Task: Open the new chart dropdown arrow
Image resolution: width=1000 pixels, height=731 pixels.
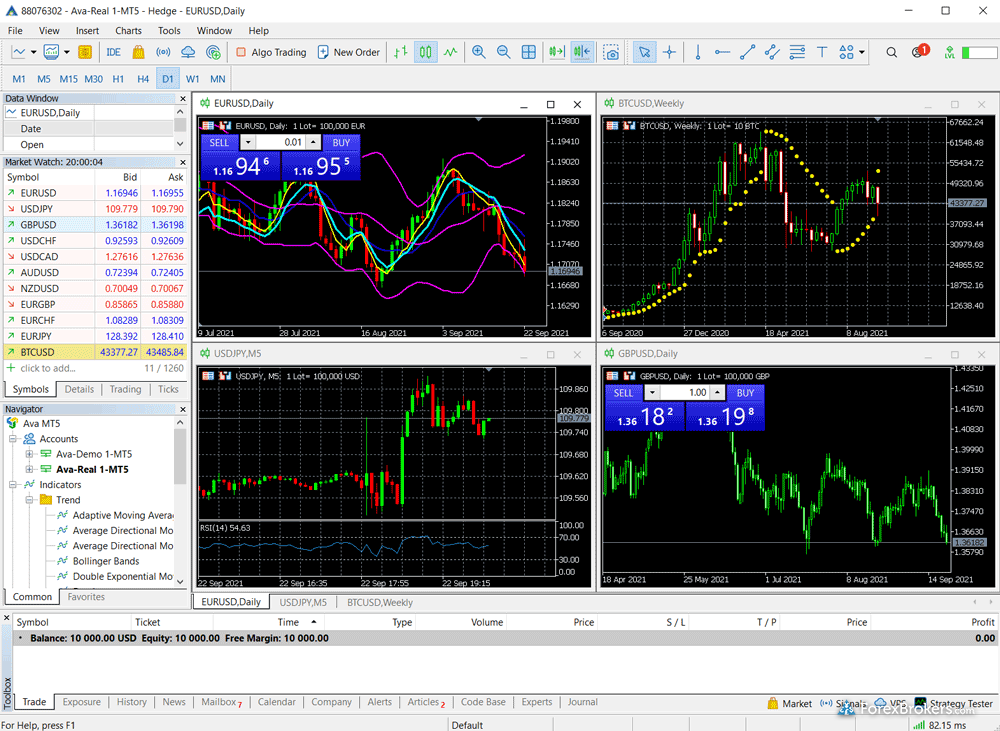Action: [33, 52]
